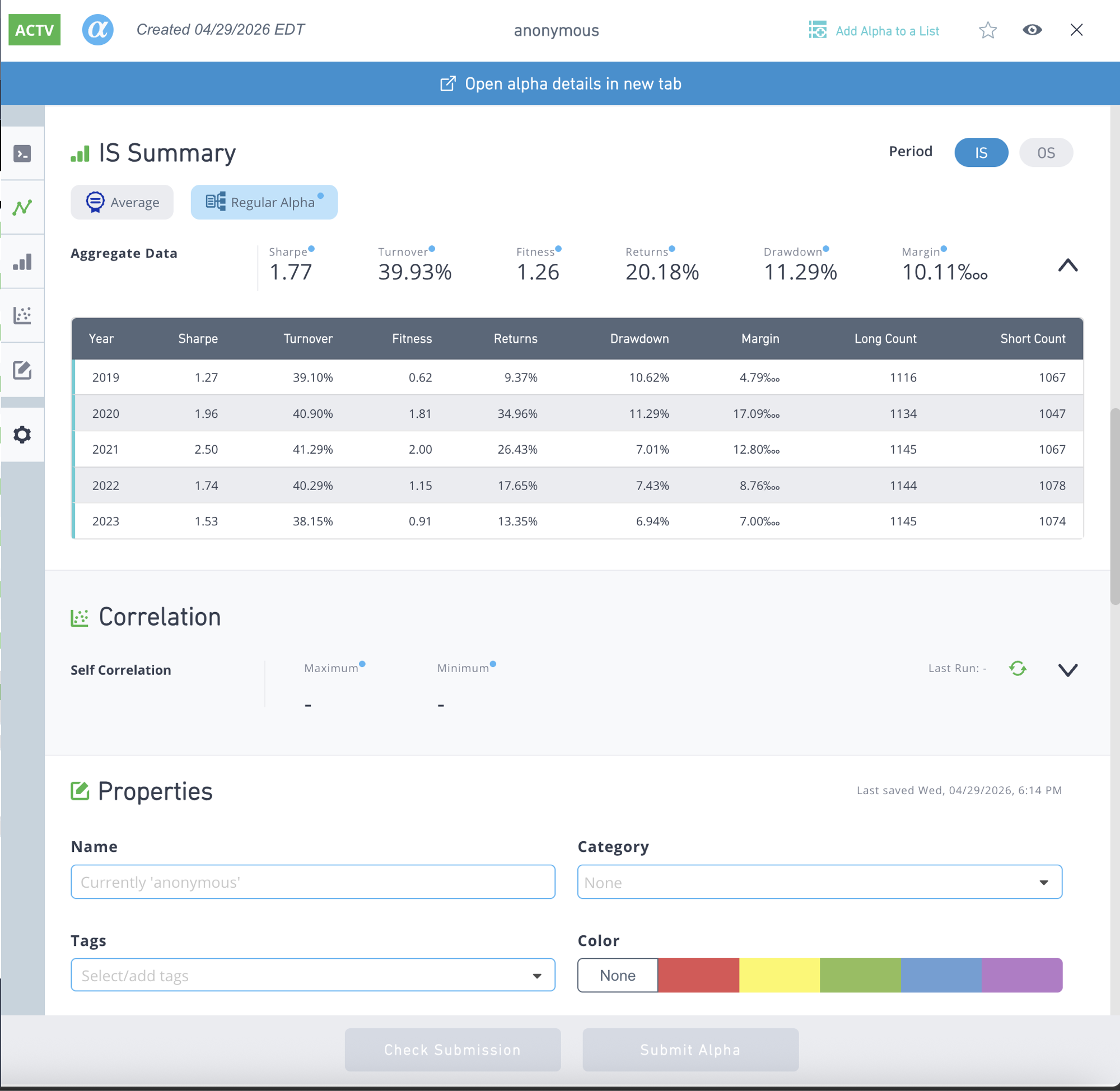Open the bar chart summary sidebar icon

point(22,262)
